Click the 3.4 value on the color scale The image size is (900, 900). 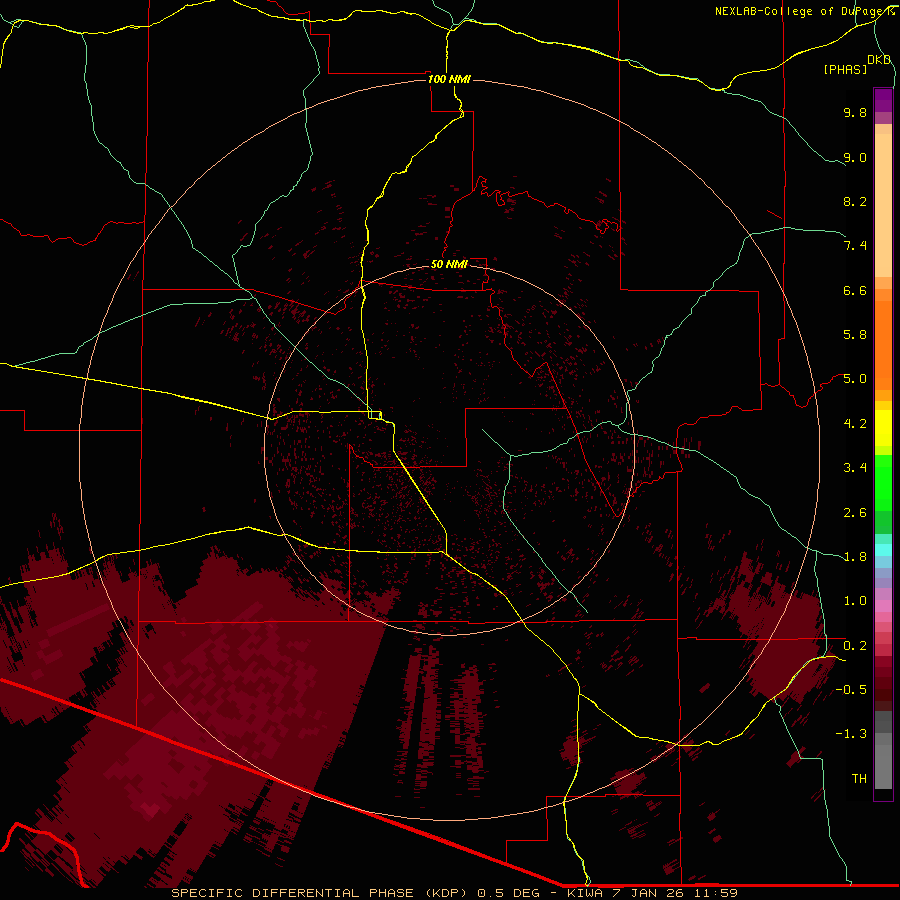coord(855,468)
